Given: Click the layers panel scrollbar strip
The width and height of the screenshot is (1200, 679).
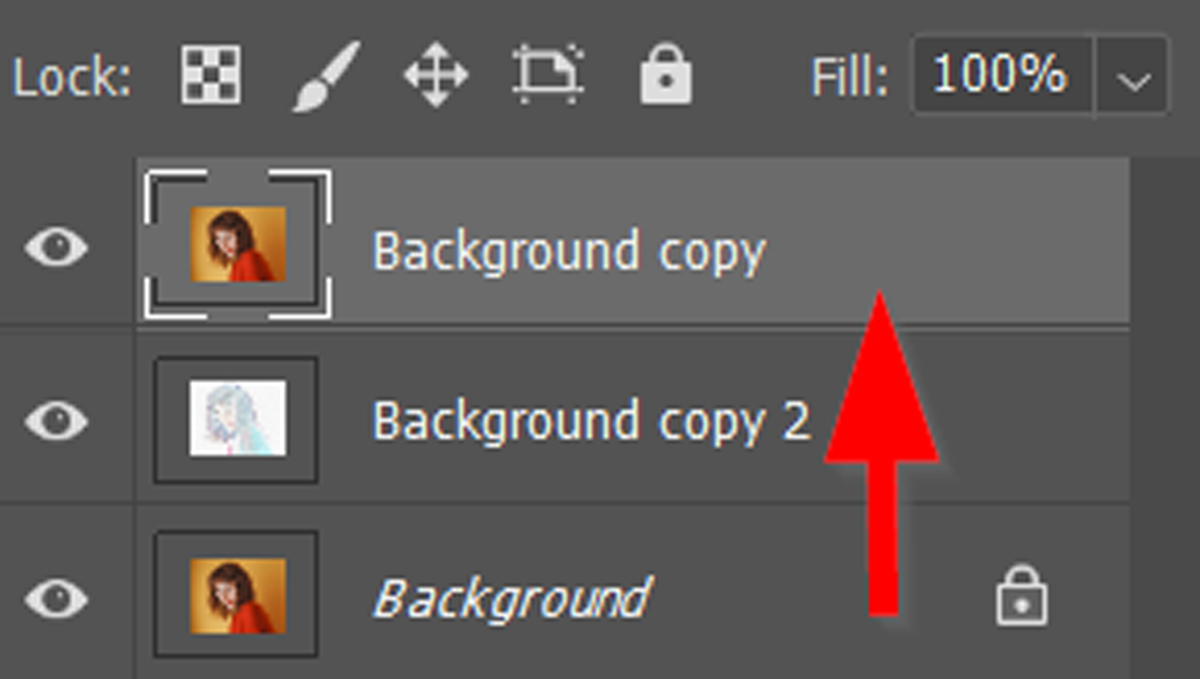Looking at the screenshot, I should (x=1165, y=418).
